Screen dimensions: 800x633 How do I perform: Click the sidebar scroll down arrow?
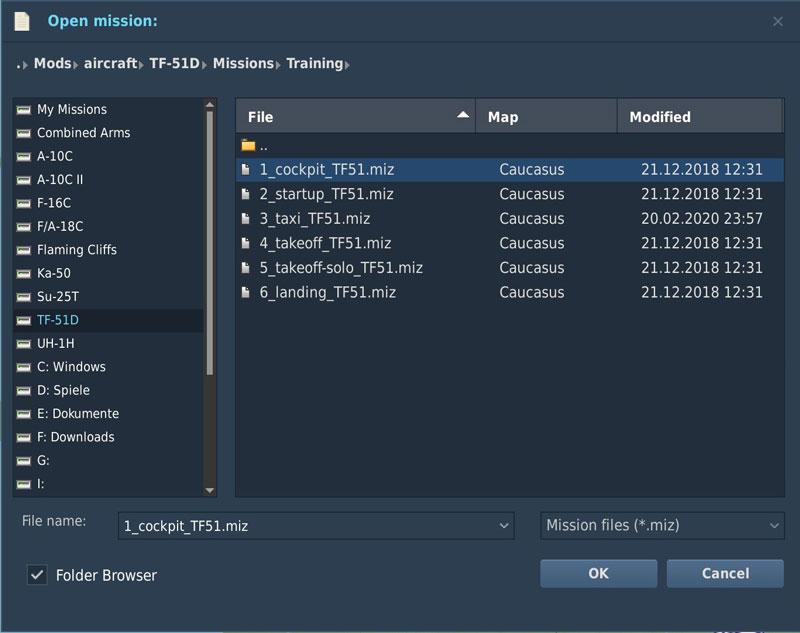pyautogui.click(x=210, y=490)
